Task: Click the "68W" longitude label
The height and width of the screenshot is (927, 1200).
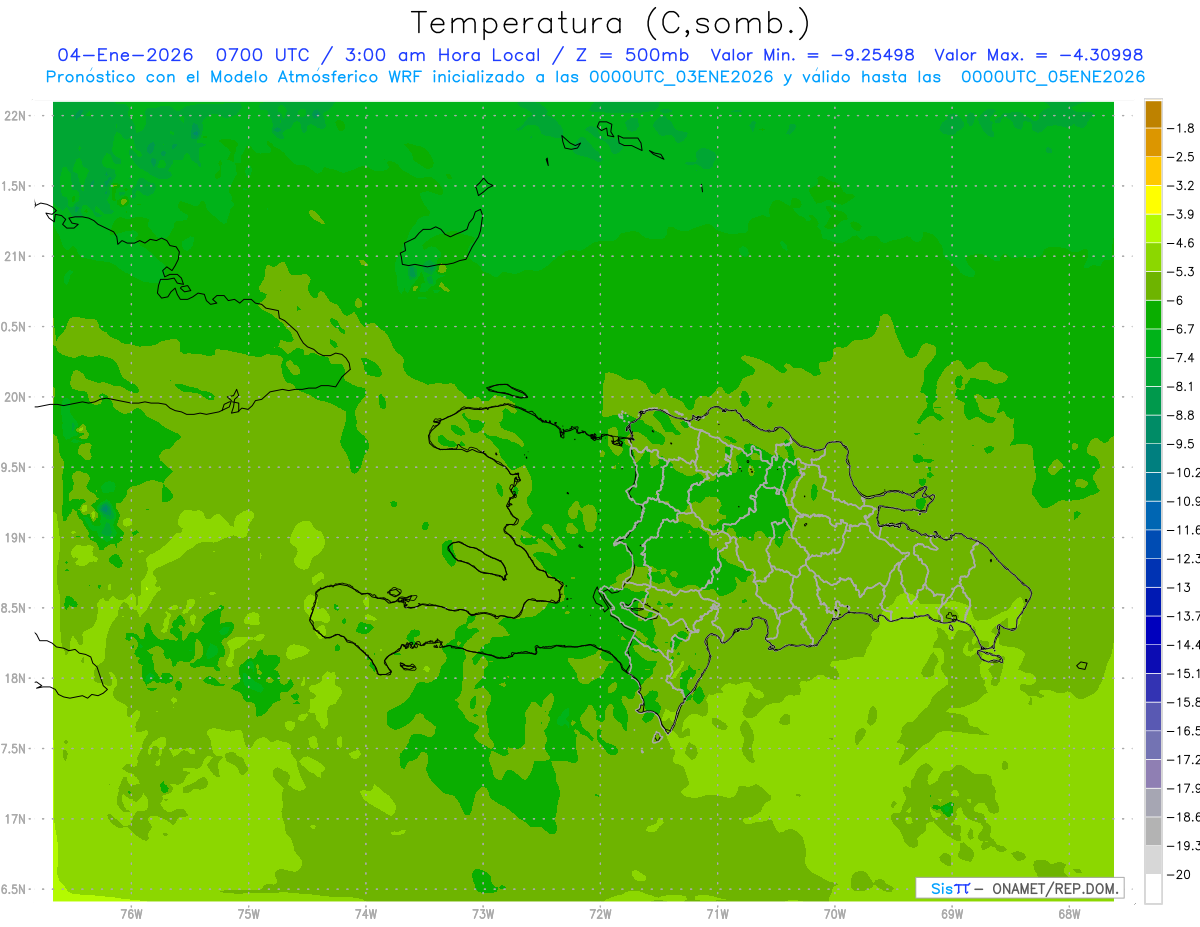Action: coord(1069,914)
